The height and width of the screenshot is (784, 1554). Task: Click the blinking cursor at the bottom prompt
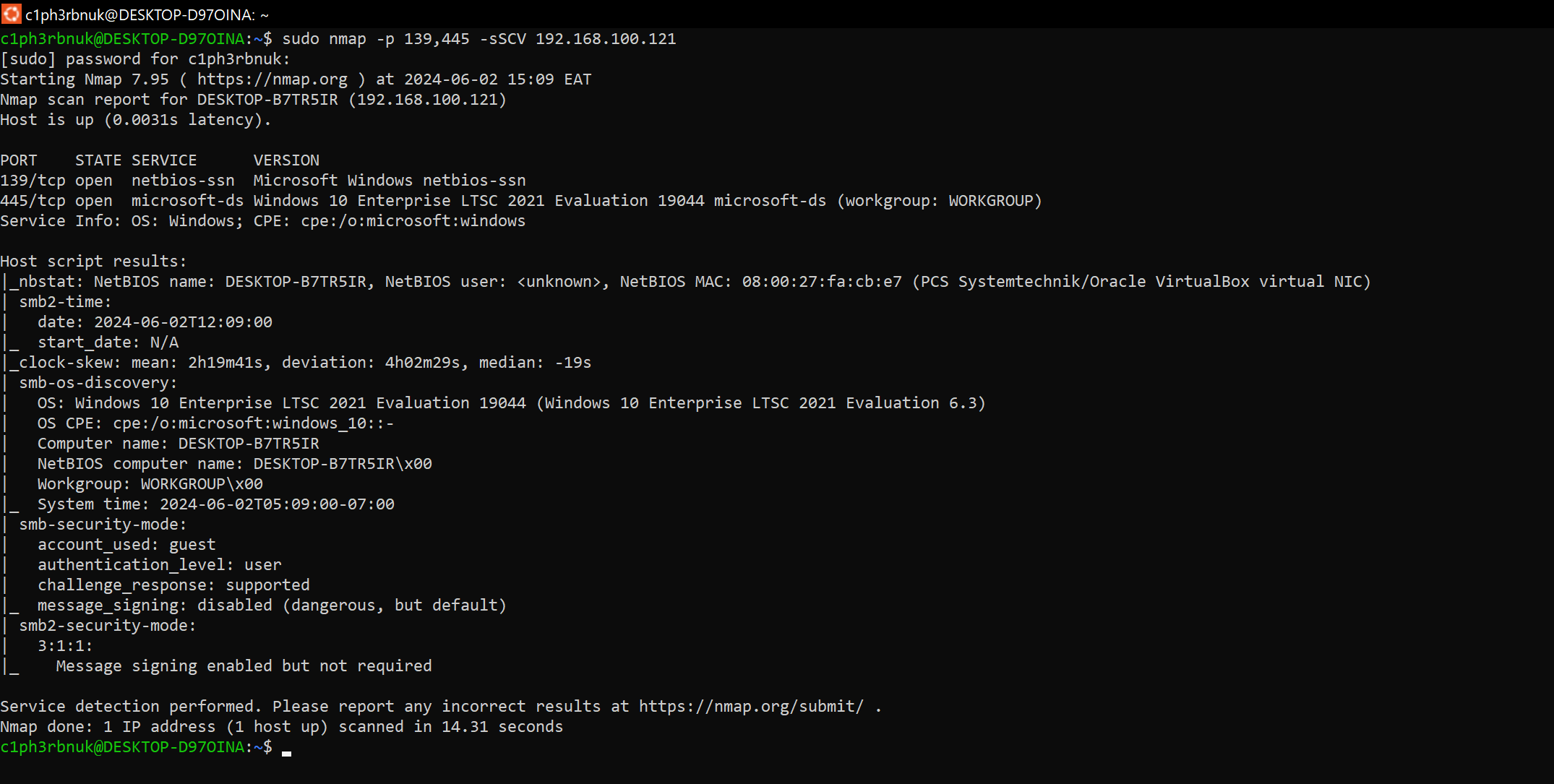287,752
